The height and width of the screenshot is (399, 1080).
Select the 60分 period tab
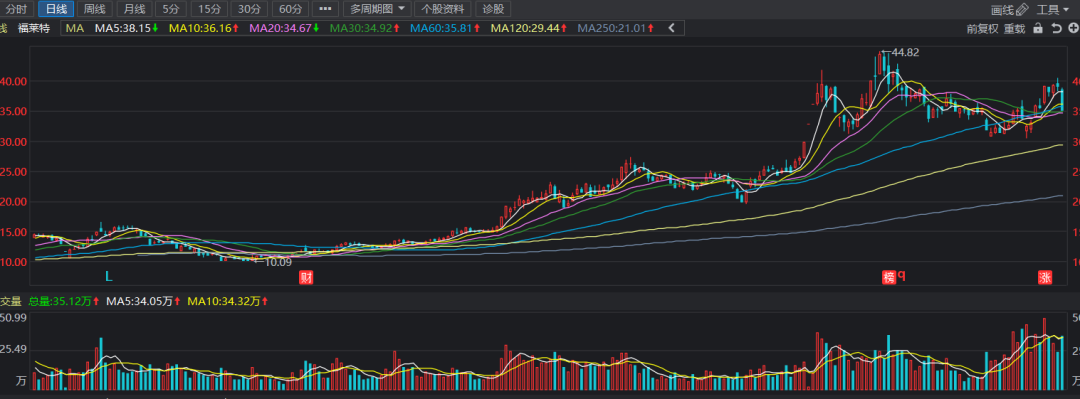290,9
